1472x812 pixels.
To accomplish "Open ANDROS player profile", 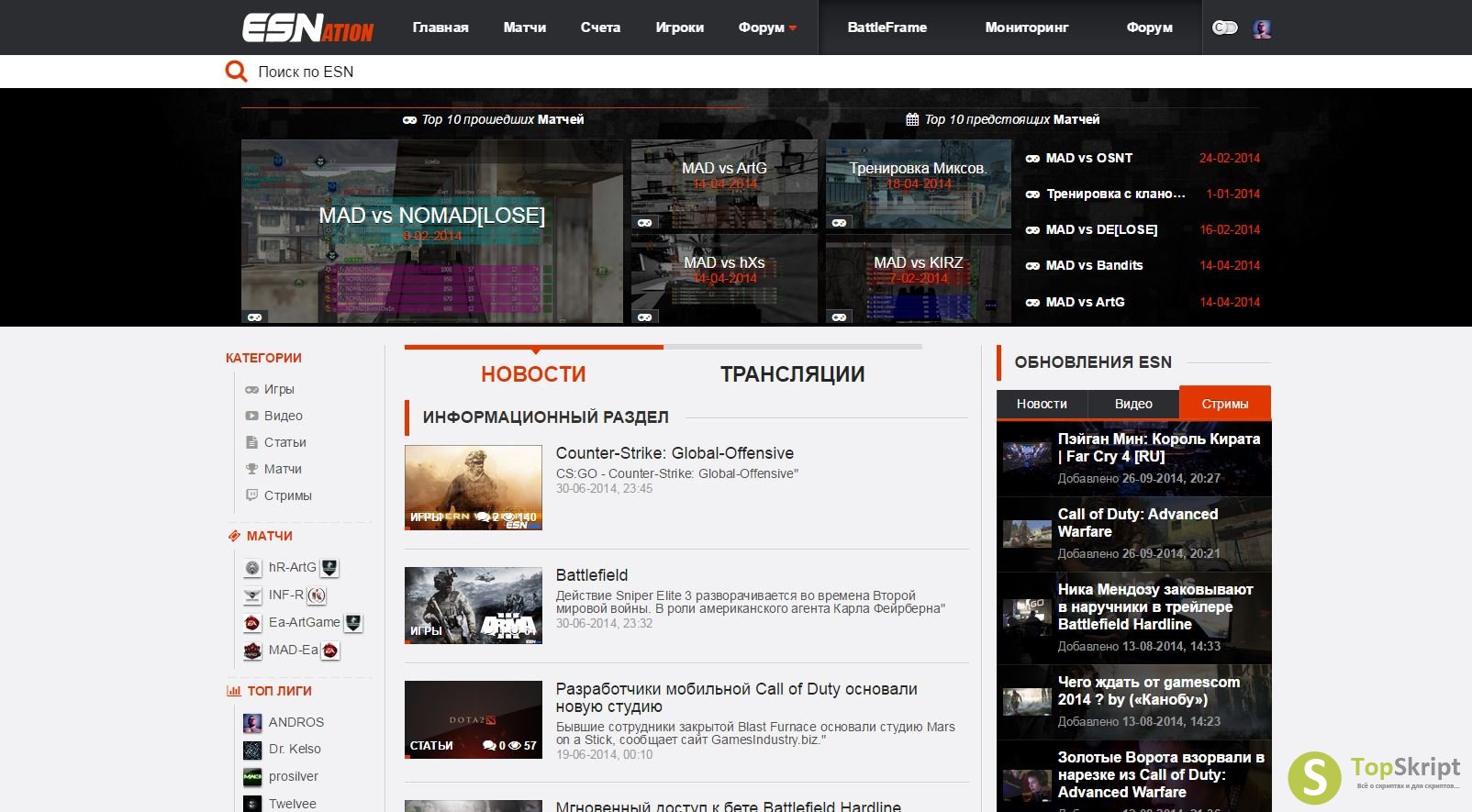I will point(296,722).
